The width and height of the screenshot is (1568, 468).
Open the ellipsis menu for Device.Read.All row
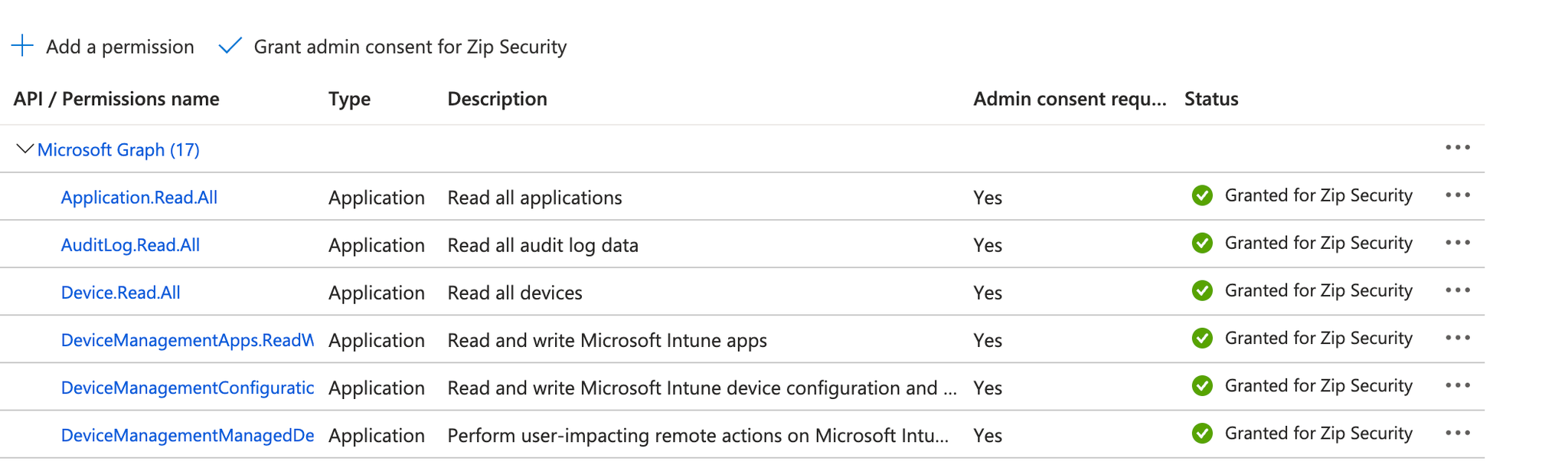coord(1457,290)
